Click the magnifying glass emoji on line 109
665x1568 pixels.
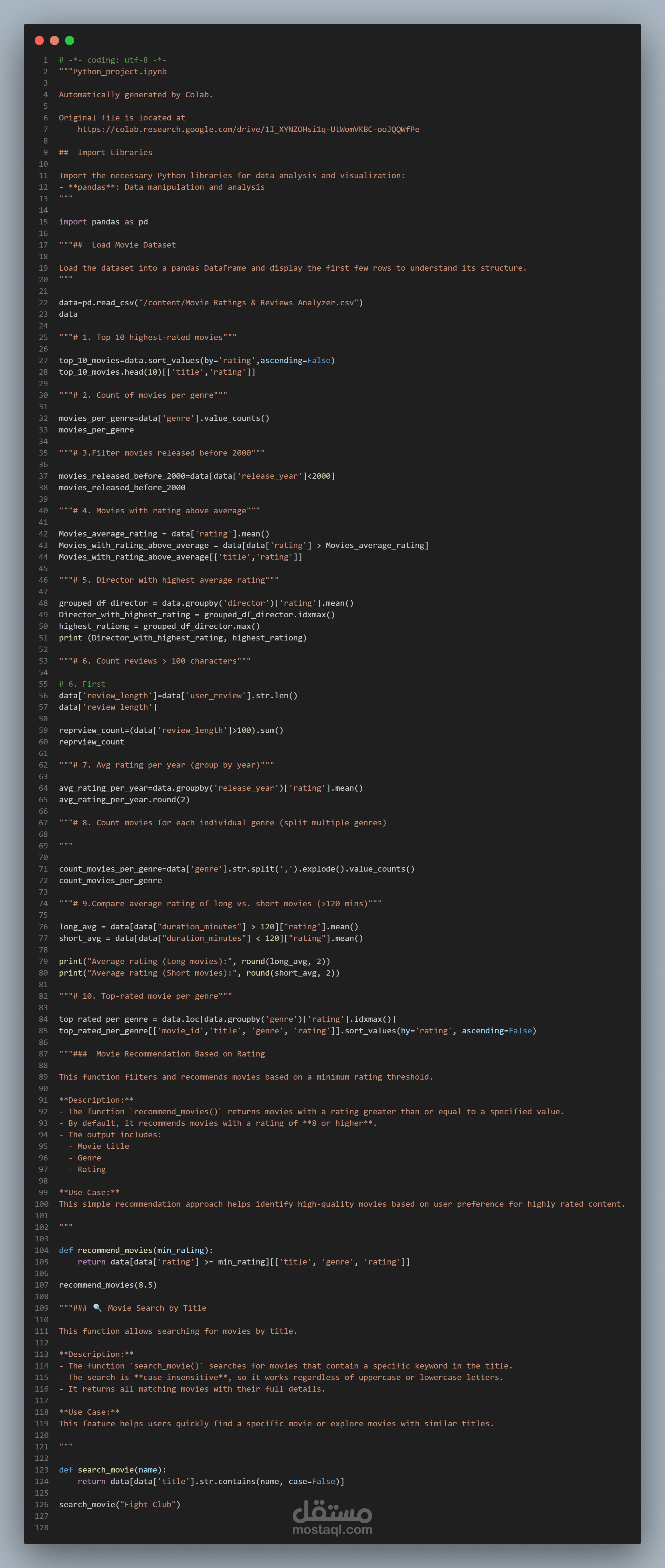click(x=97, y=1307)
